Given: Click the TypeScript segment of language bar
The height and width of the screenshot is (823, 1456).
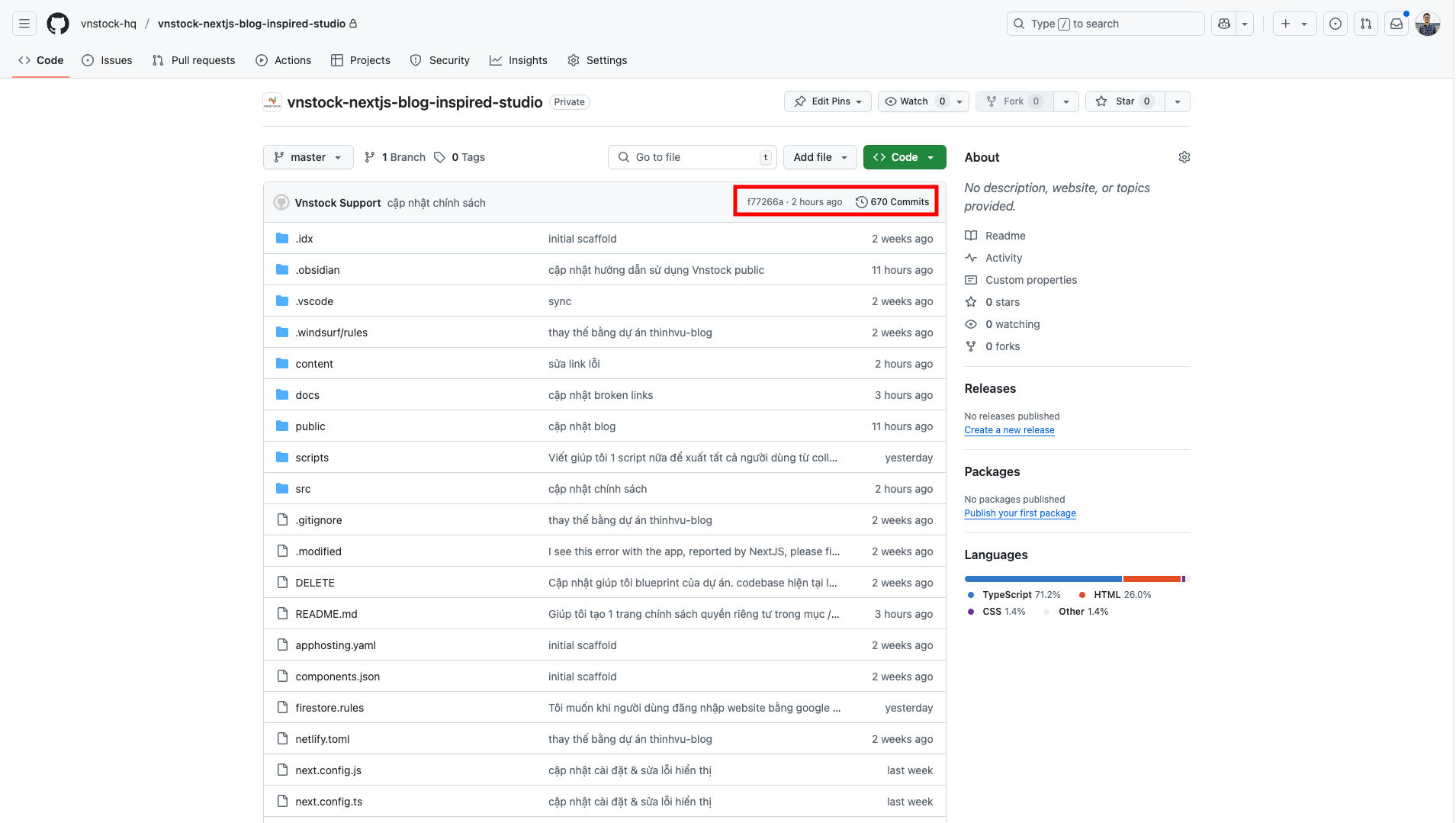Looking at the screenshot, I should [1043, 579].
